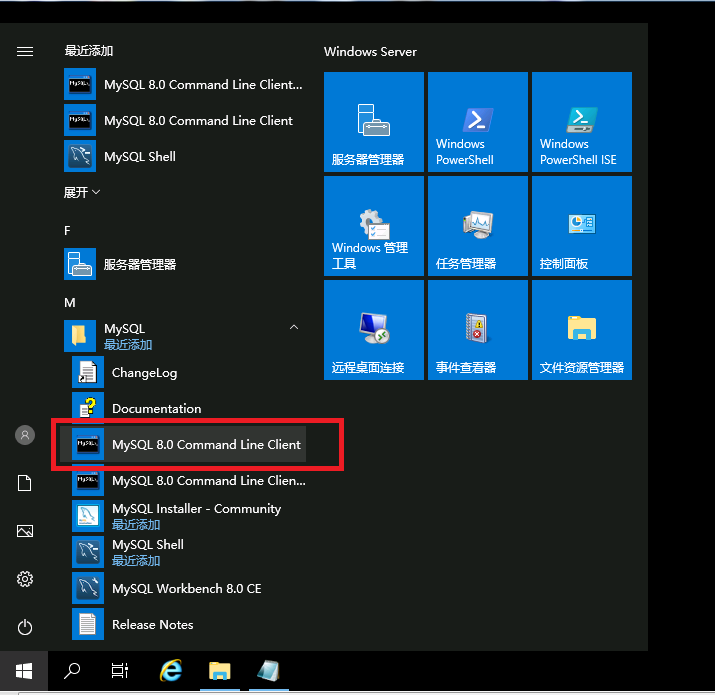Click the Windows Server group title
The height and width of the screenshot is (695, 715).
coord(370,52)
